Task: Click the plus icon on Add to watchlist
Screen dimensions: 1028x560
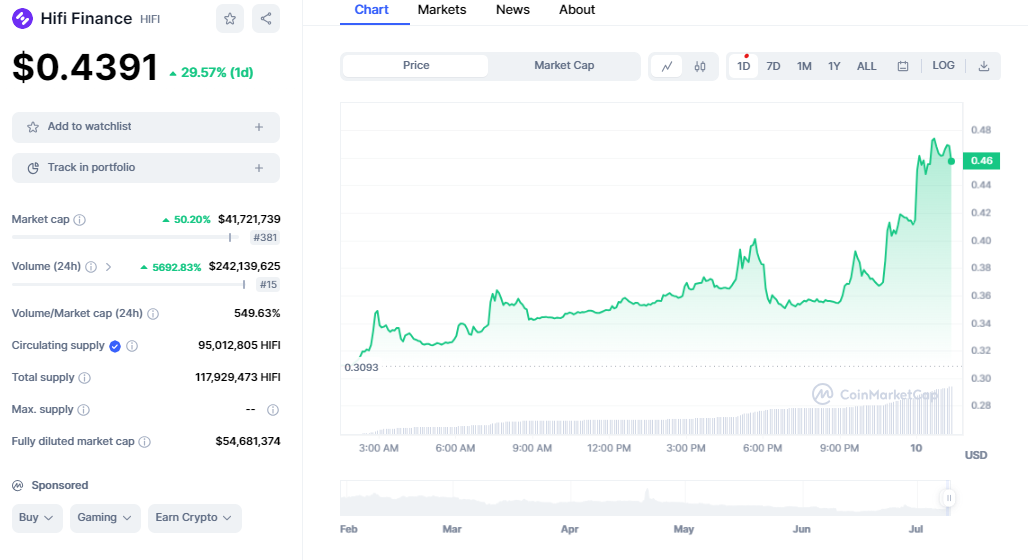Action: (x=259, y=127)
